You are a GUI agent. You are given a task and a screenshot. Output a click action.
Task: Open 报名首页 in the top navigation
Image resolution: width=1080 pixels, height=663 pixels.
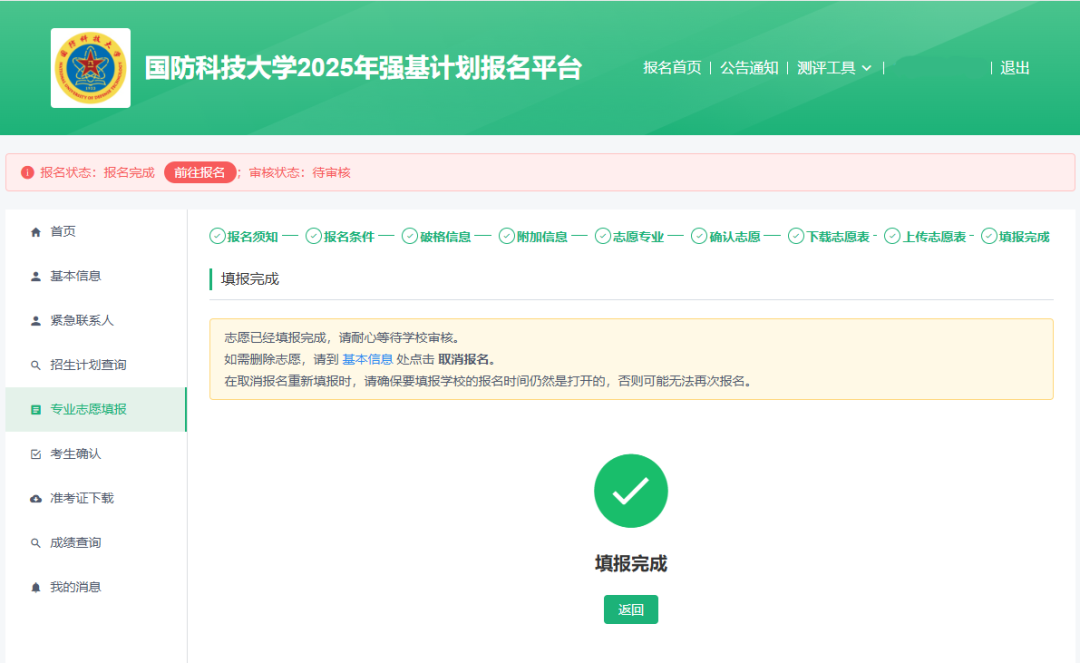672,67
